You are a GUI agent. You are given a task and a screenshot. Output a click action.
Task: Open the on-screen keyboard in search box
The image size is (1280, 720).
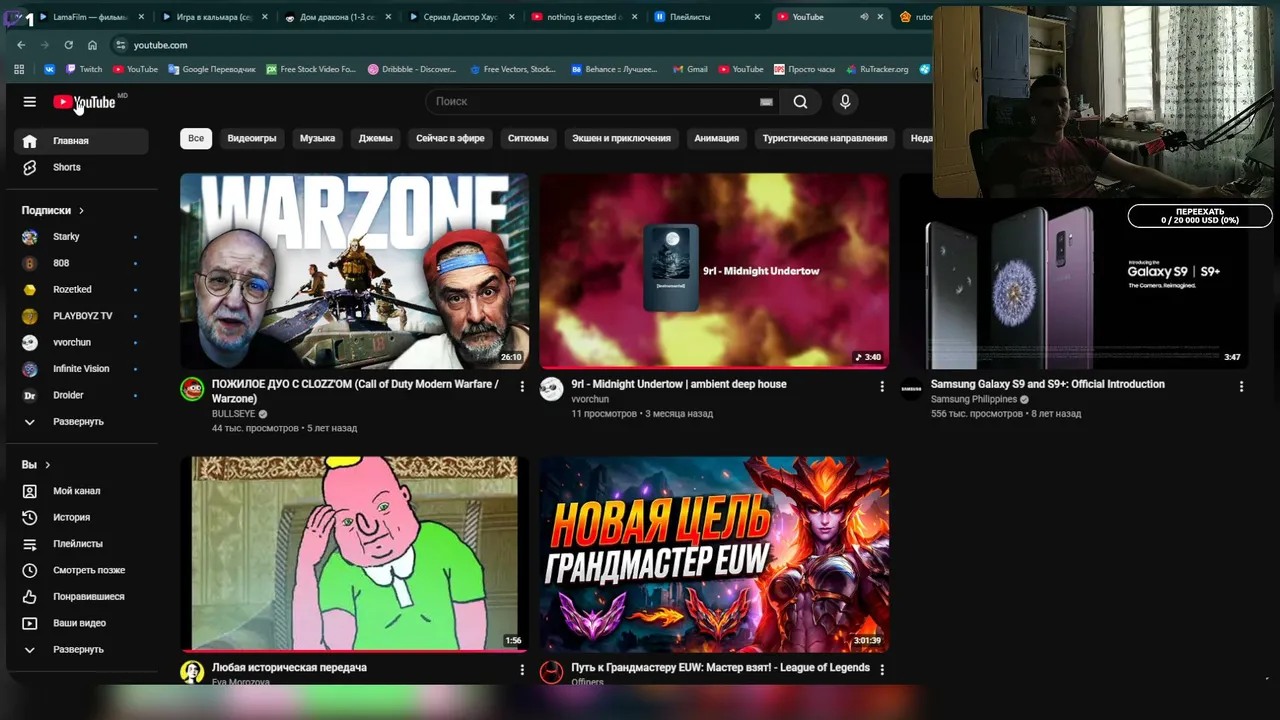[x=766, y=101]
